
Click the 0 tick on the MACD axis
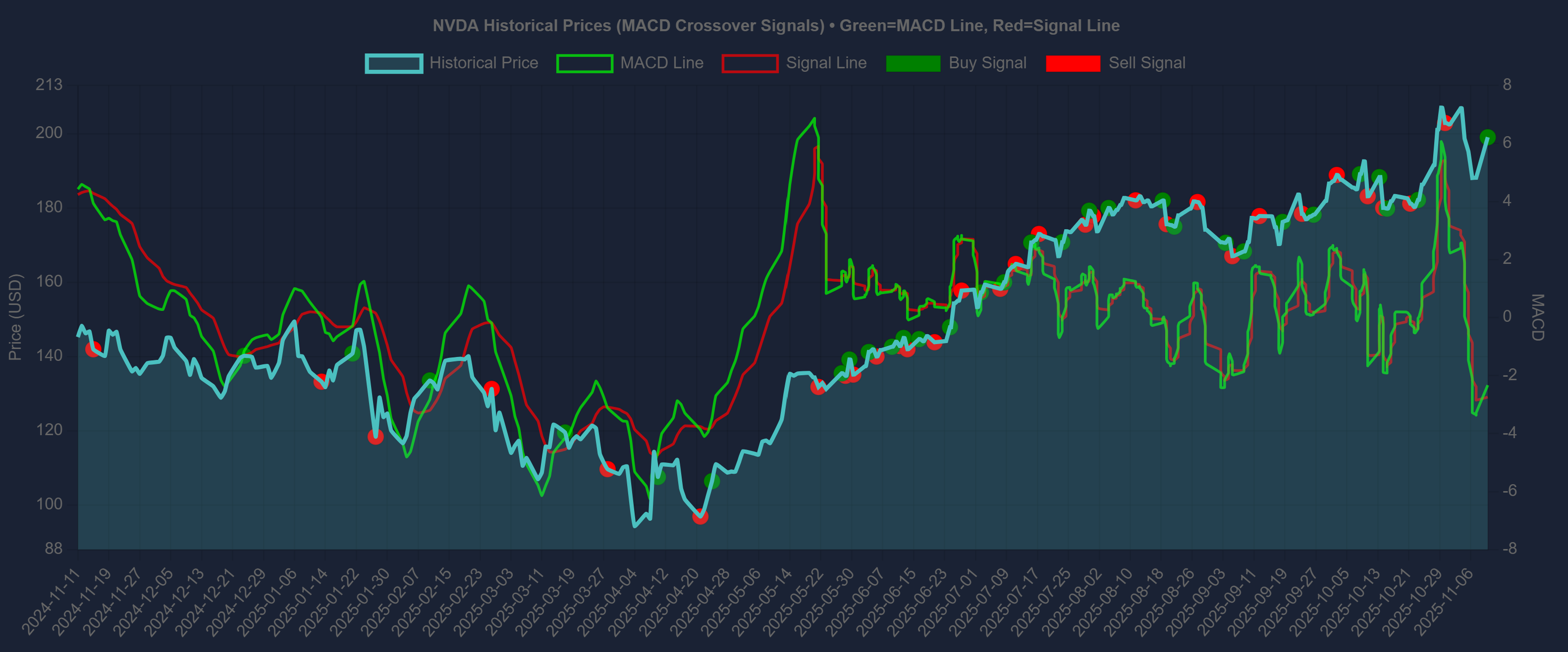tap(1507, 316)
